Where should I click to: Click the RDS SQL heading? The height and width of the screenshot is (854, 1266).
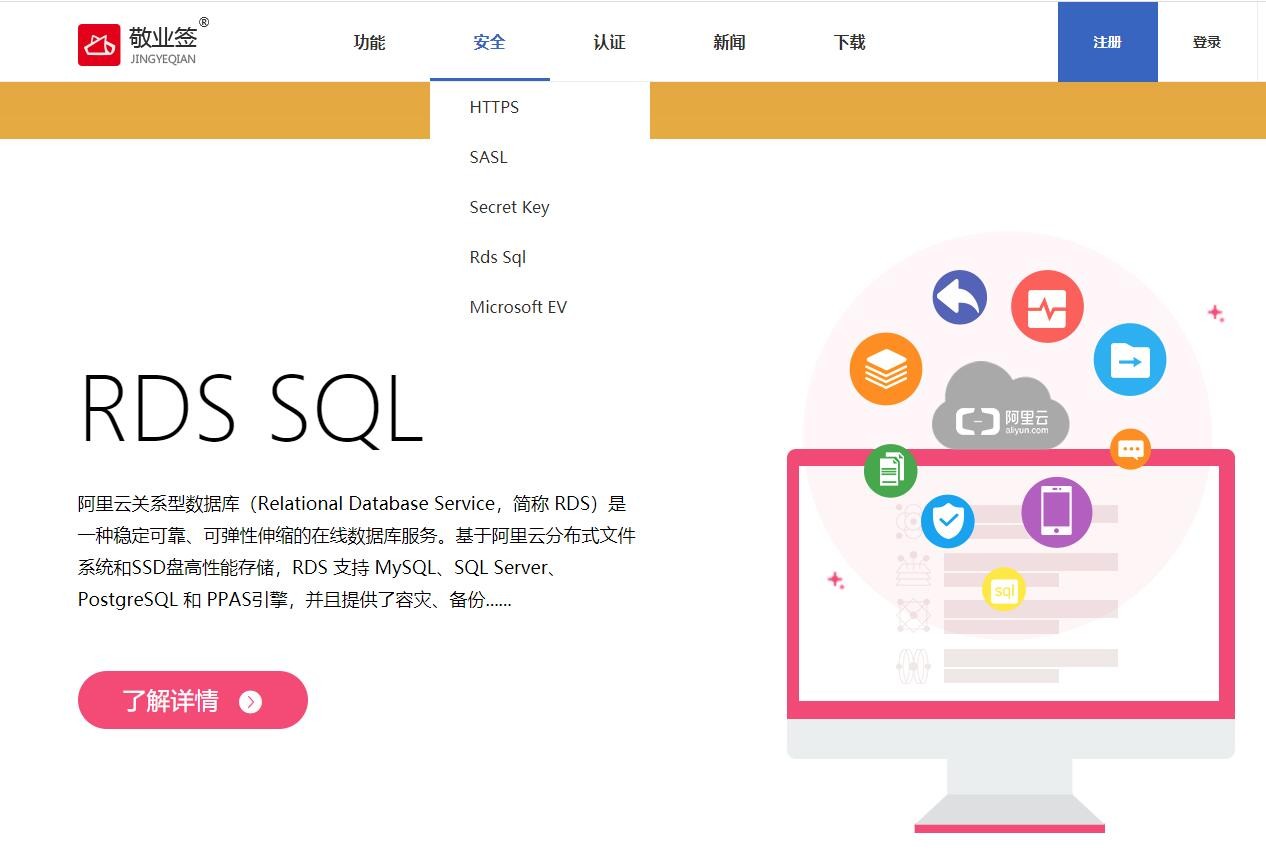[x=251, y=408]
